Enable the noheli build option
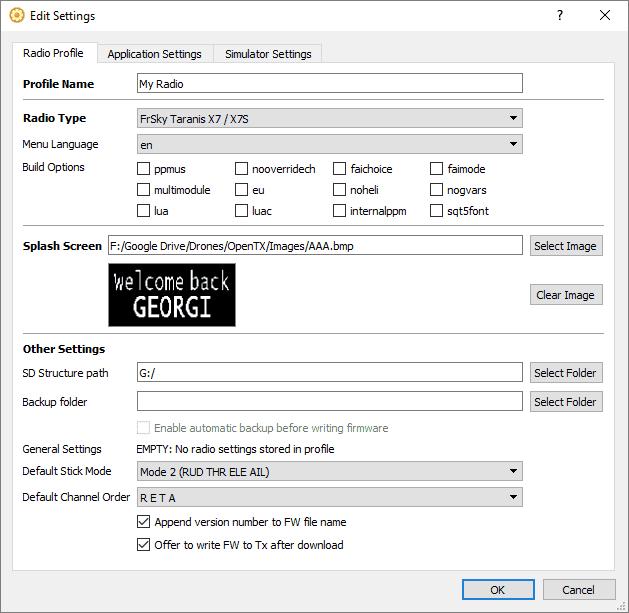Viewport: 629px width, 613px height. tap(339, 190)
